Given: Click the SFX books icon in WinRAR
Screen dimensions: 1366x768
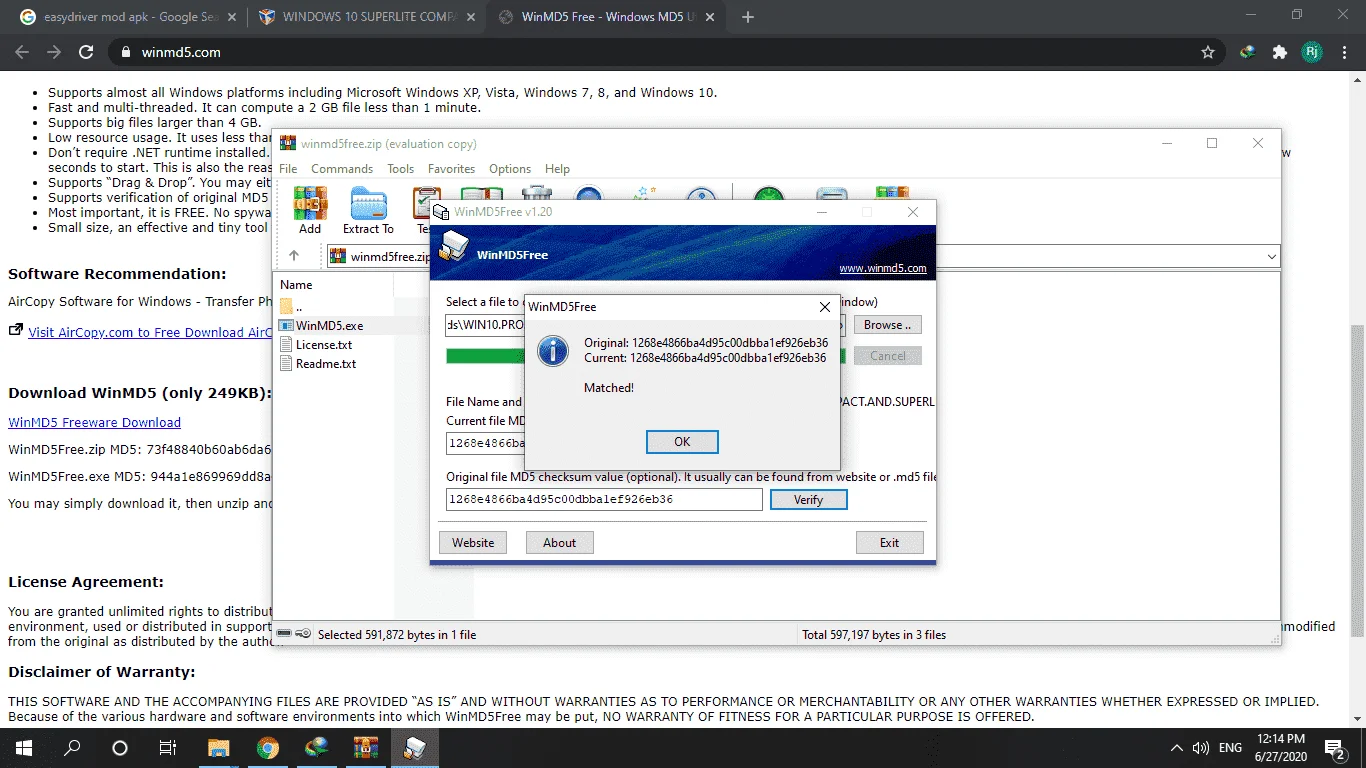Looking at the screenshot, I should (891, 192).
